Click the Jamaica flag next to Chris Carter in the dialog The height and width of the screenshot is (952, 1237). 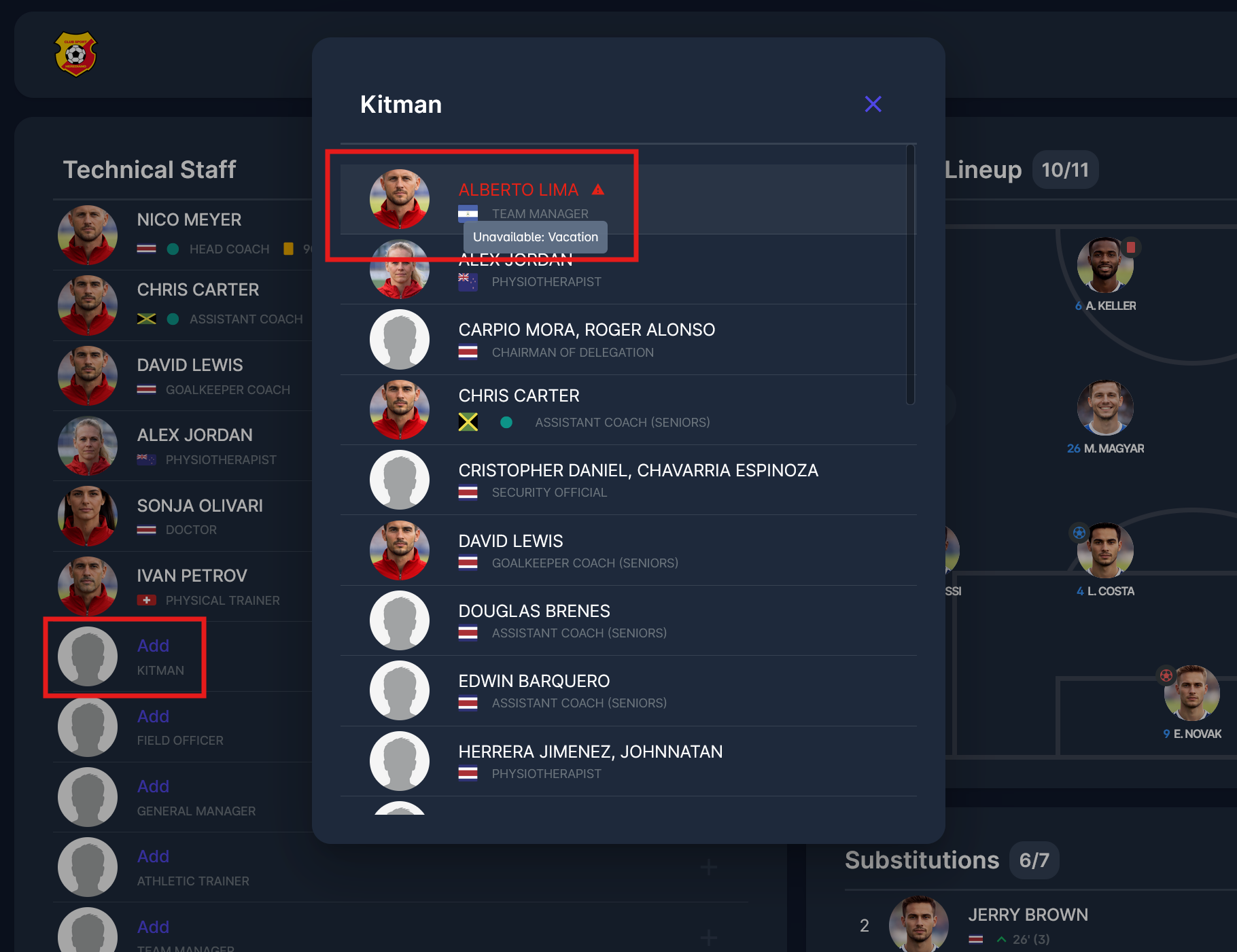coord(468,422)
